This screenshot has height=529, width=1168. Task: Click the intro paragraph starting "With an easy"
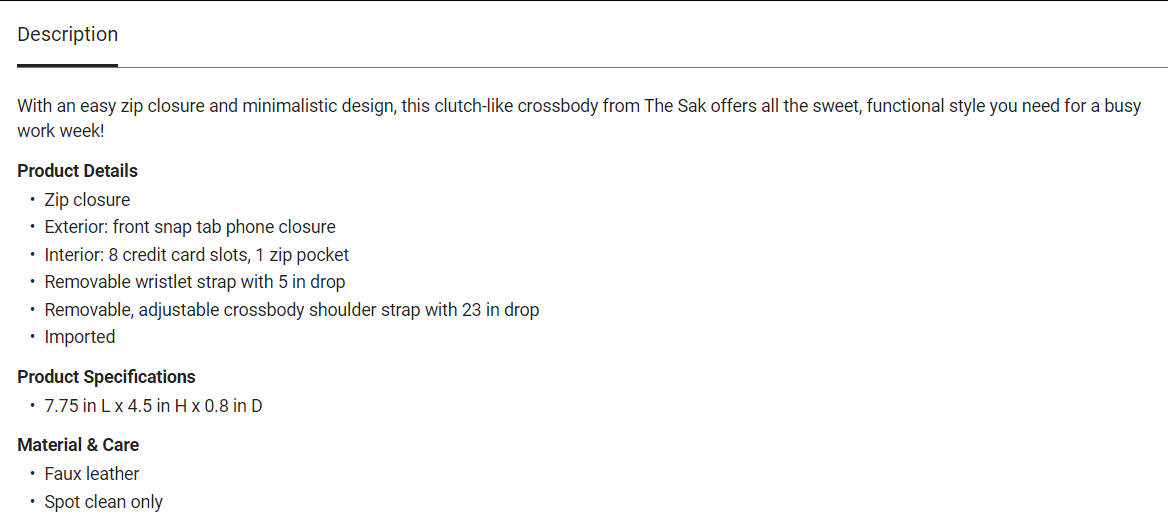(400, 106)
